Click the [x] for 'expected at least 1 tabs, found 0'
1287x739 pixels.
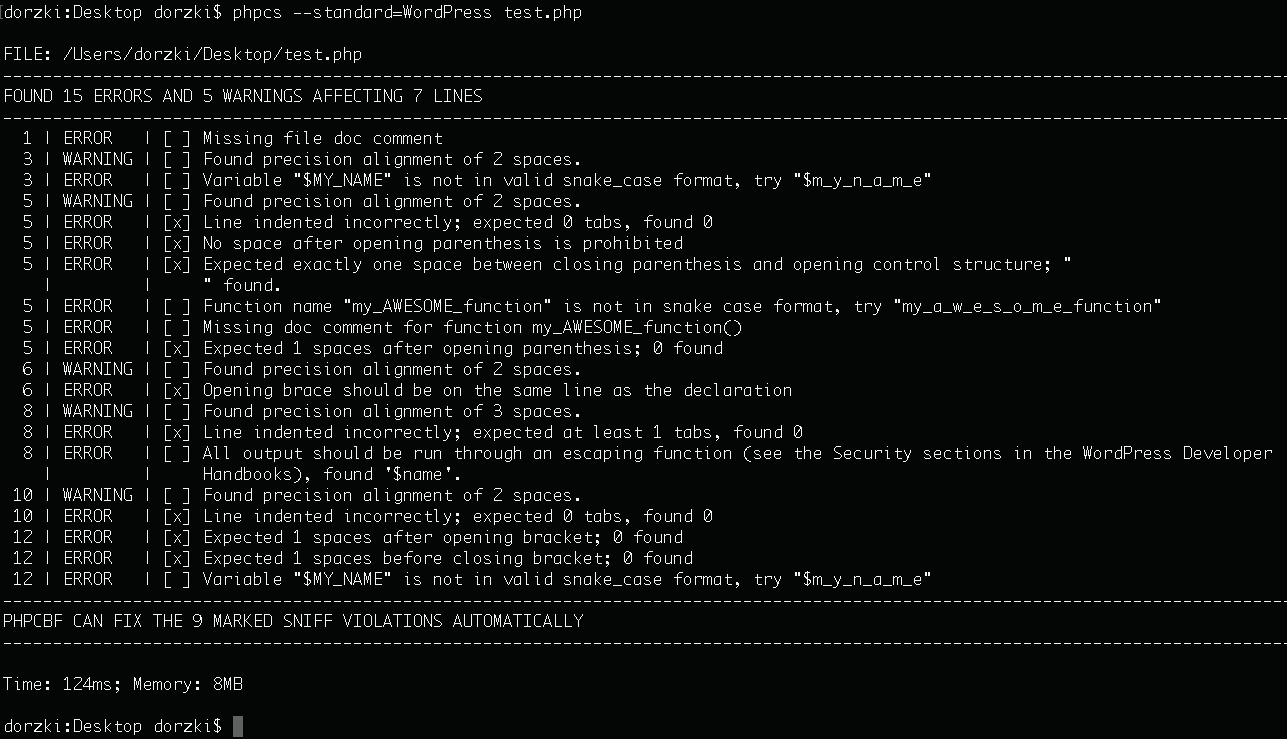click(x=177, y=432)
